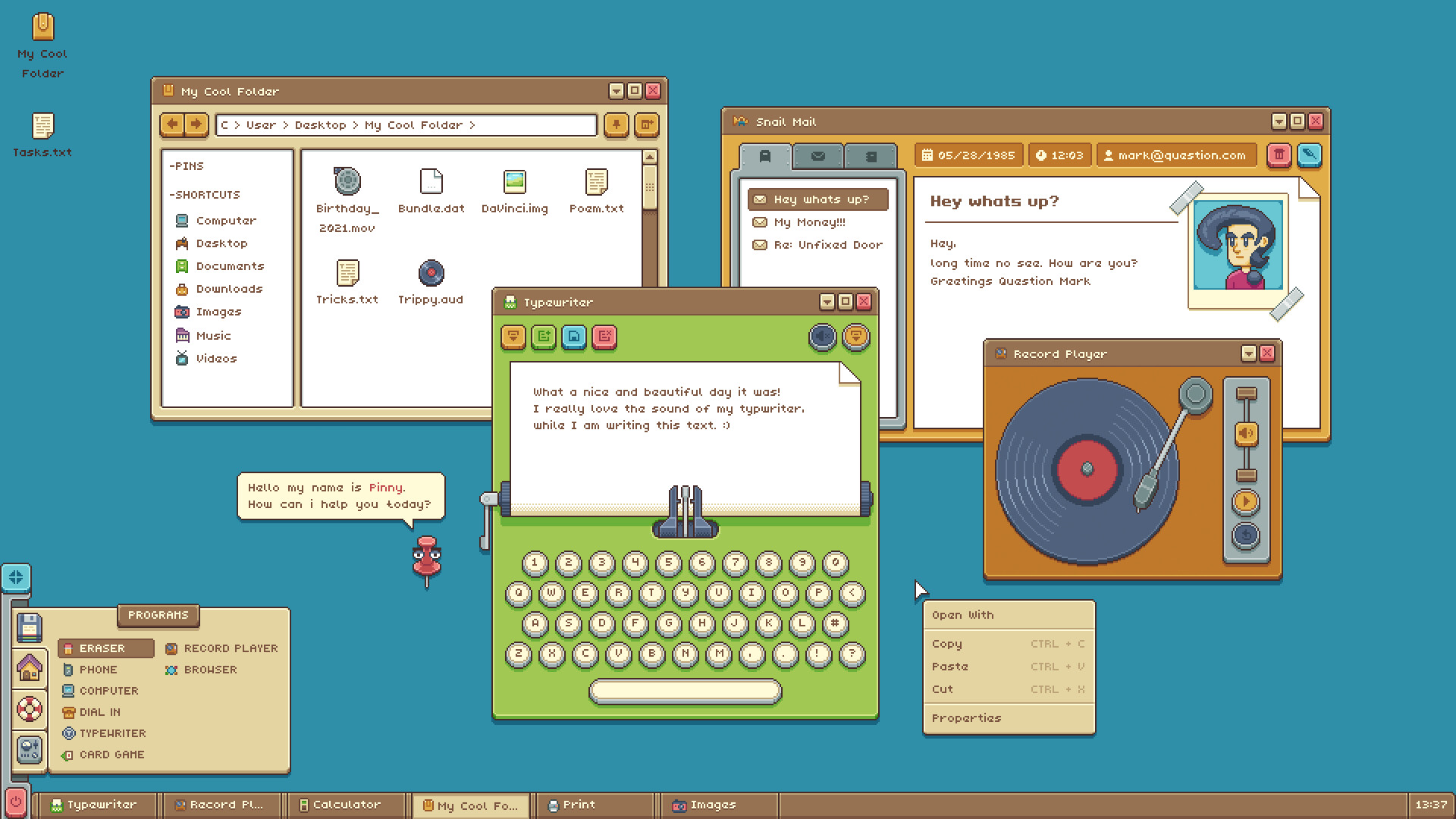Open the Trippy.aud file
Screen dimensions: 1456x819
click(431, 275)
